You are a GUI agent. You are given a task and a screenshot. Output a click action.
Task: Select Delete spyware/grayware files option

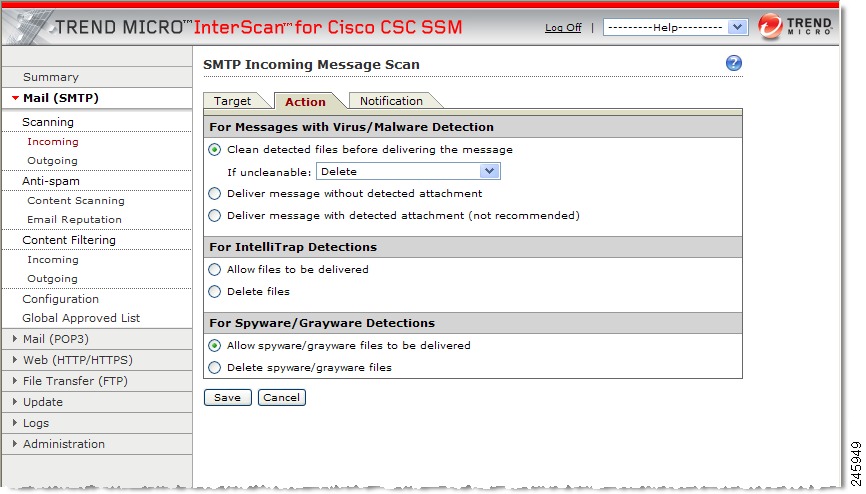[214, 368]
